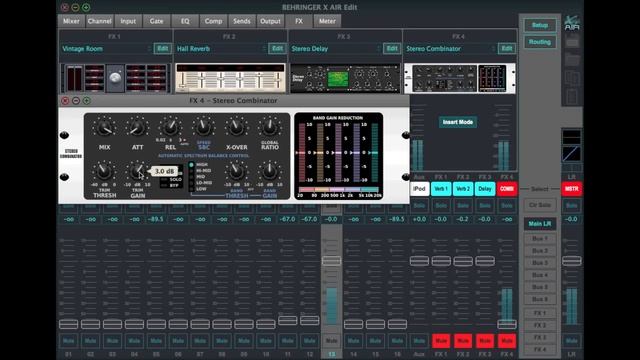
Task: Click the band GAIN knob
Action: point(270,172)
